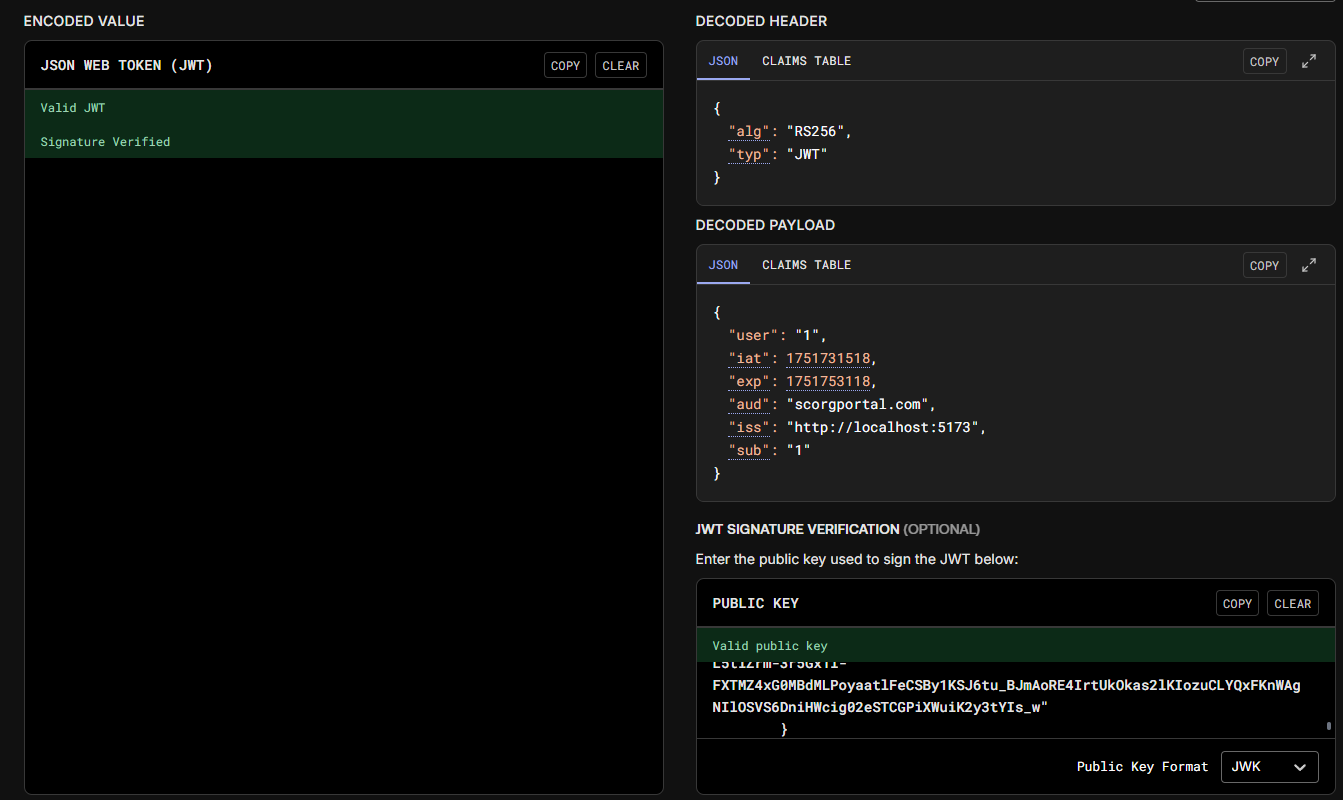This screenshot has width=1343, height=800.
Task: Click the "sub" claim key
Action: (x=750, y=450)
